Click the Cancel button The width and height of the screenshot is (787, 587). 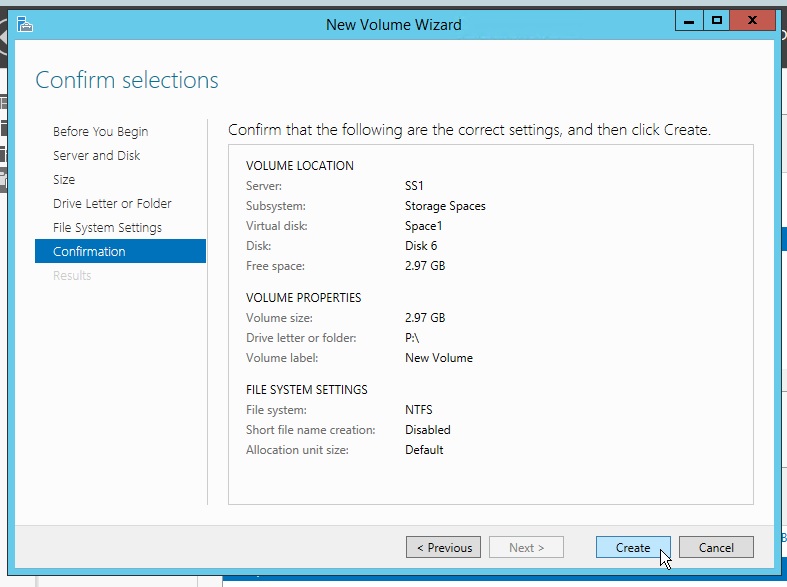[x=716, y=547]
